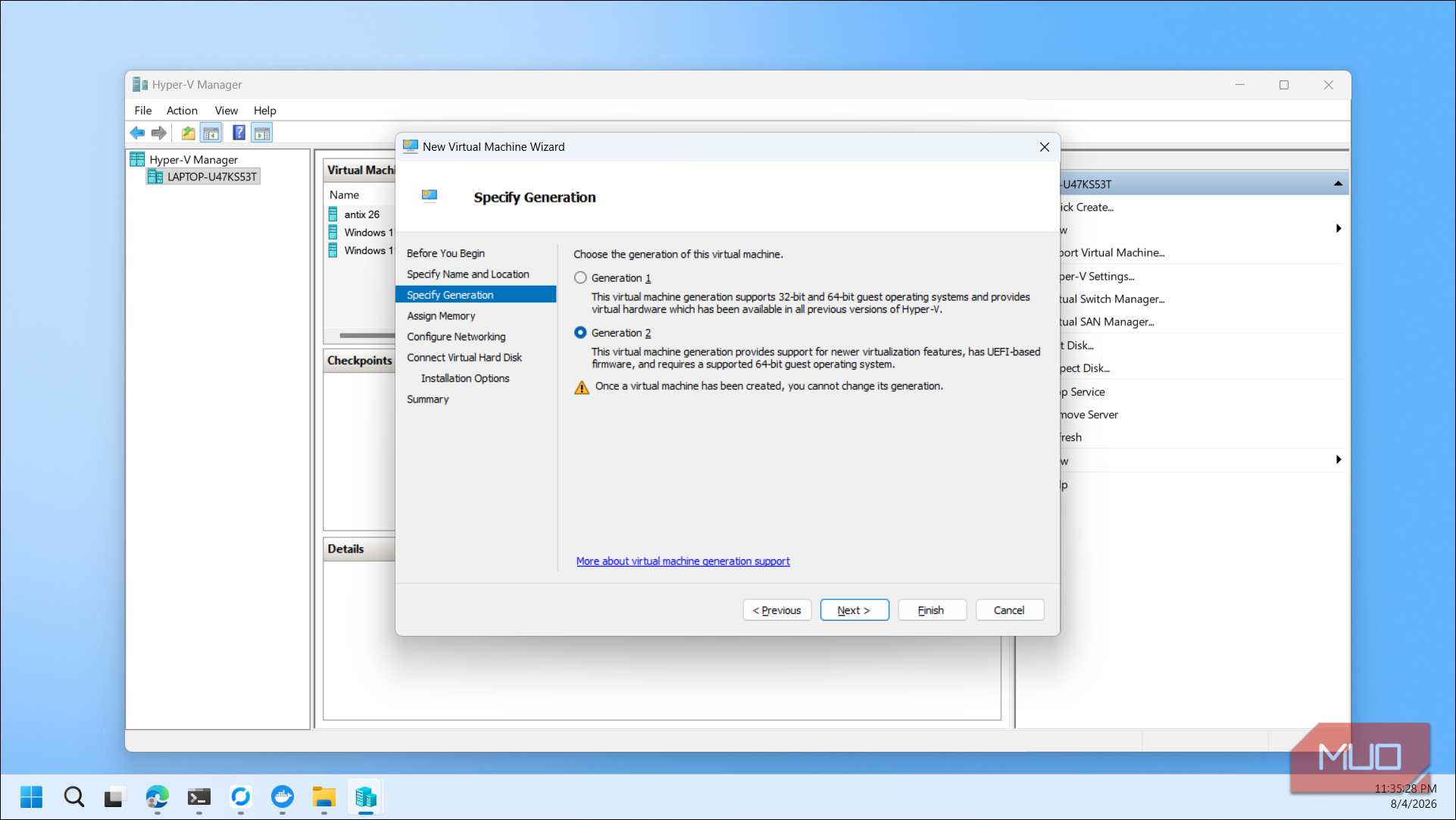
Task: Open the blue Help question mark icon
Action: tap(239, 133)
